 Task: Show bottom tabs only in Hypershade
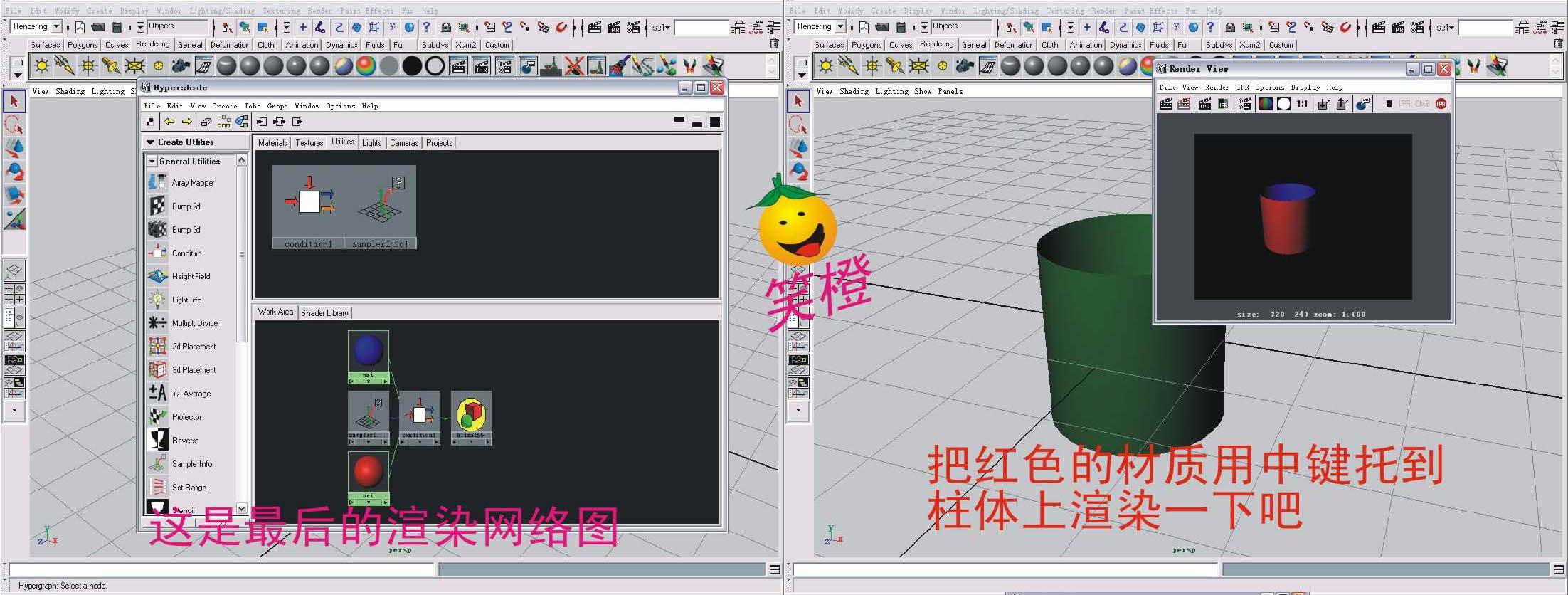click(697, 122)
